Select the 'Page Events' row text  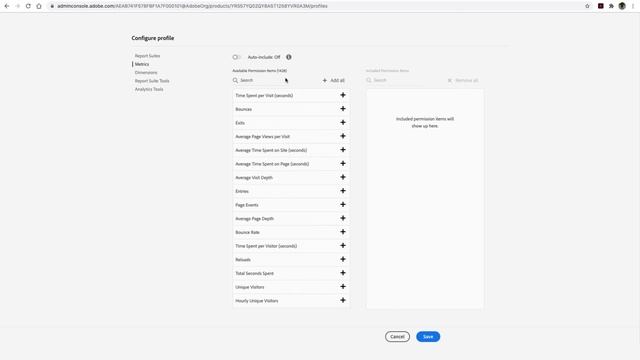click(x=247, y=205)
